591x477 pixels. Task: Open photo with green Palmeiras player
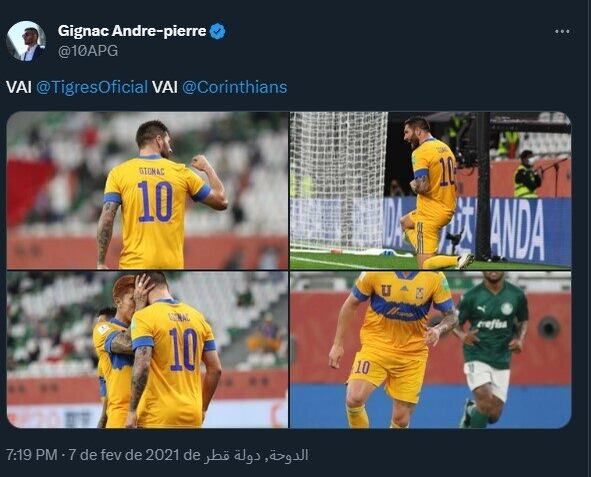tap(430, 350)
